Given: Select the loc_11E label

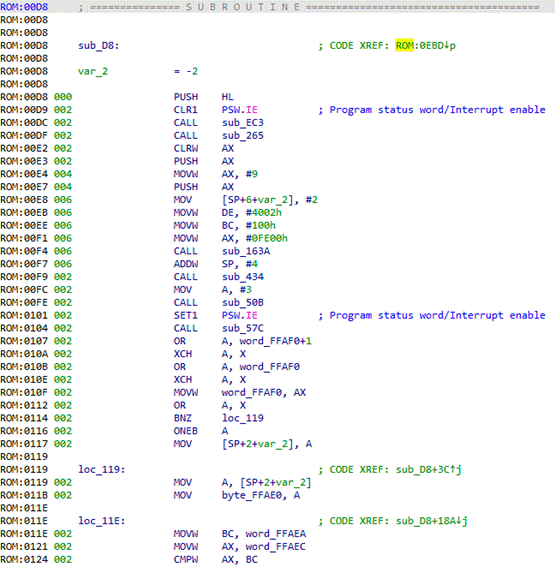Looking at the screenshot, I should coord(101,521).
